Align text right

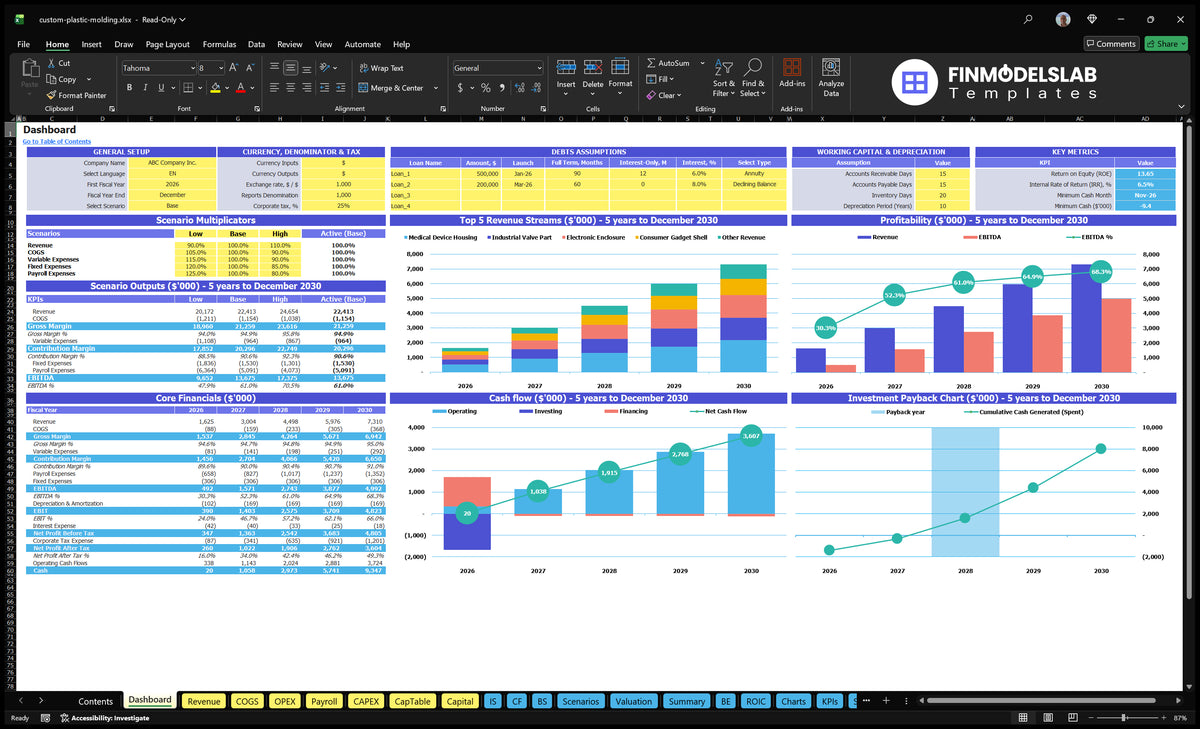(306, 88)
